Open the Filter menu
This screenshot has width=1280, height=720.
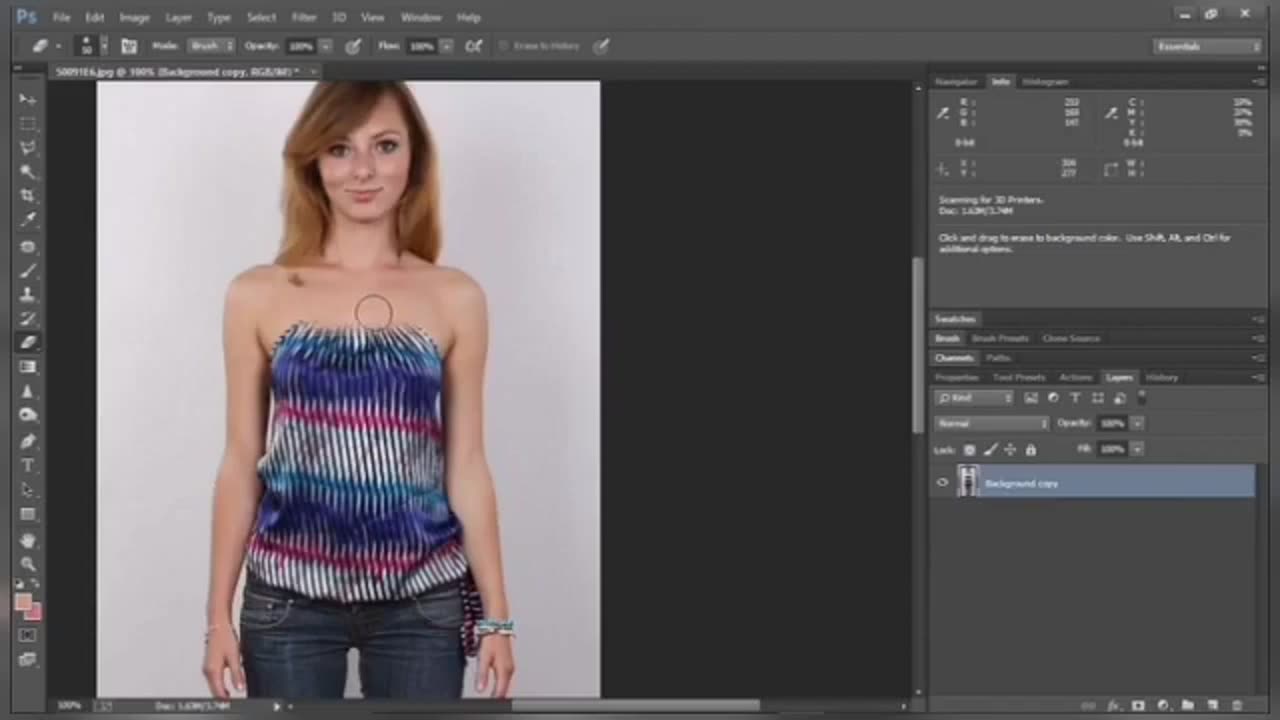pos(304,17)
